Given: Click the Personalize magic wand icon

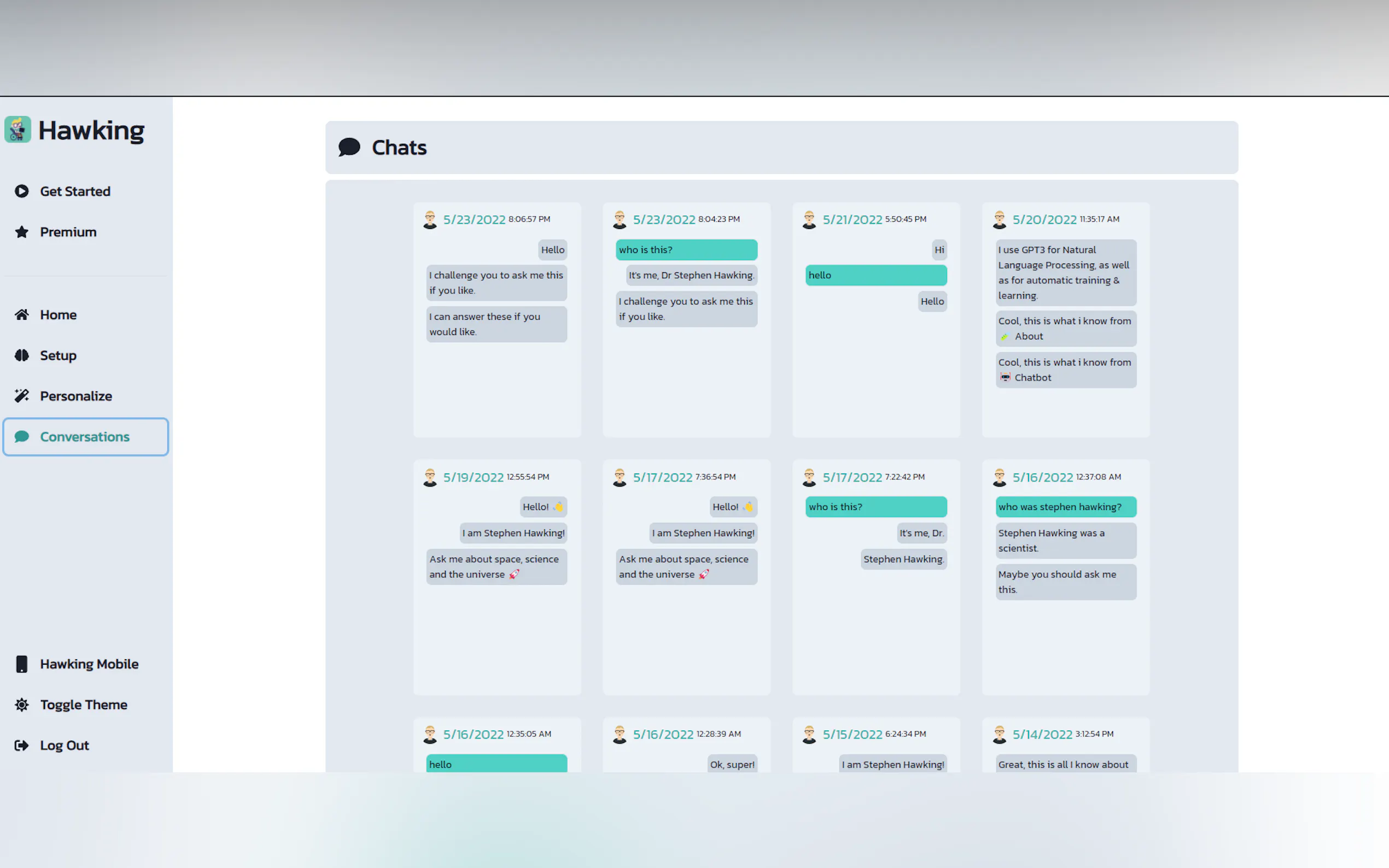Looking at the screenshot, I should point(22,396).
